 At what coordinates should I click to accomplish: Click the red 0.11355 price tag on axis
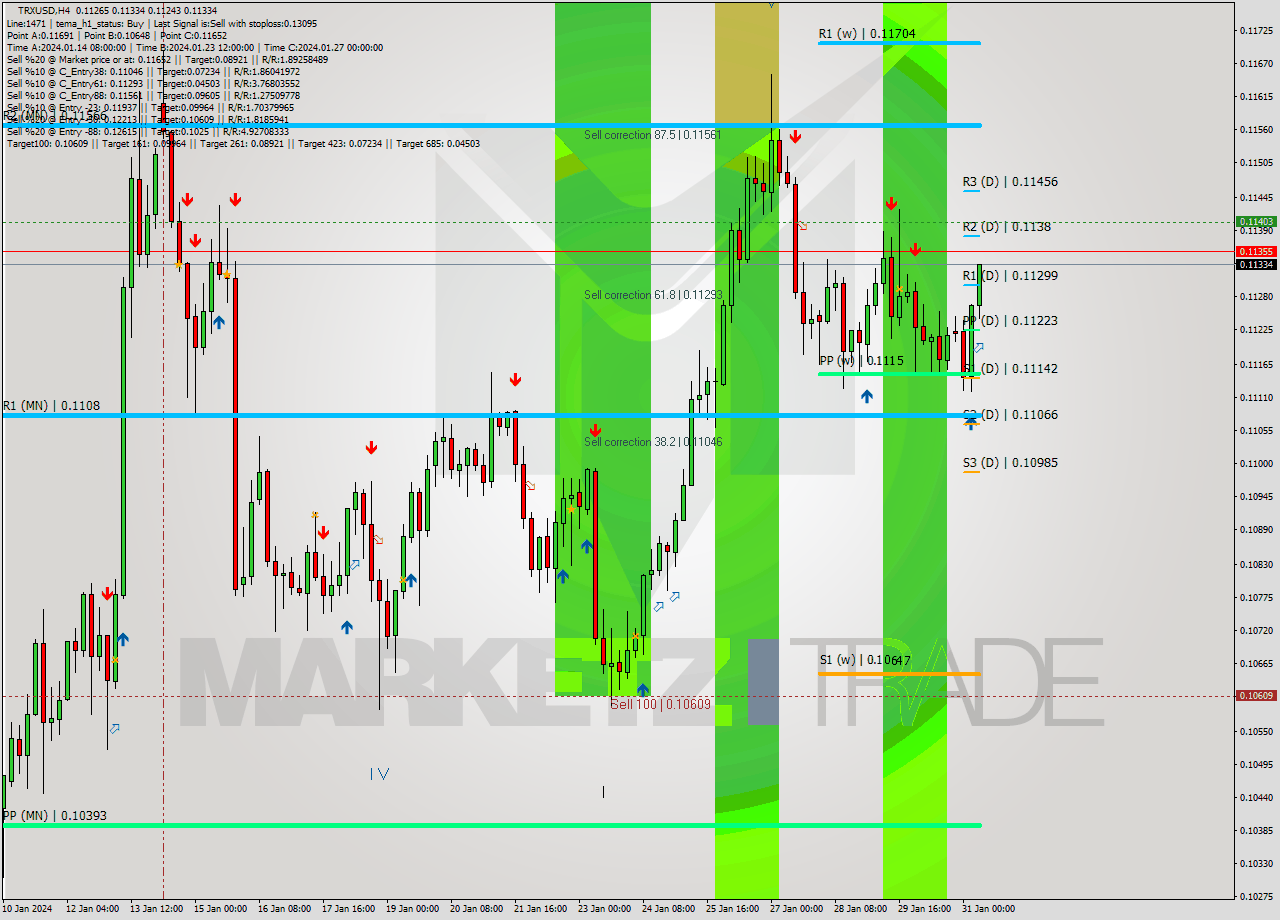1256,251
